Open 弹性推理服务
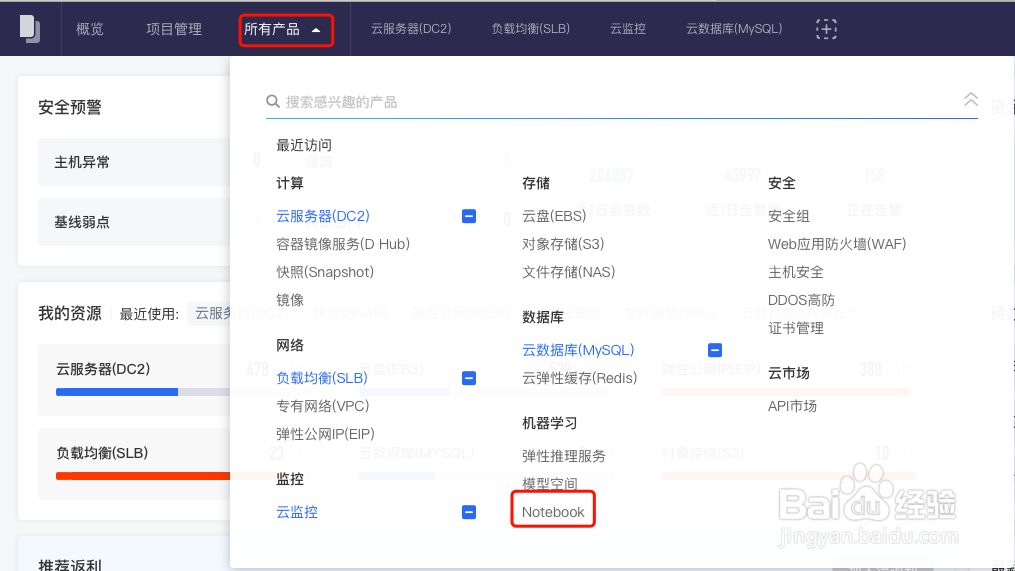Viewport: 1015px width, 571px height. point(563,456)
